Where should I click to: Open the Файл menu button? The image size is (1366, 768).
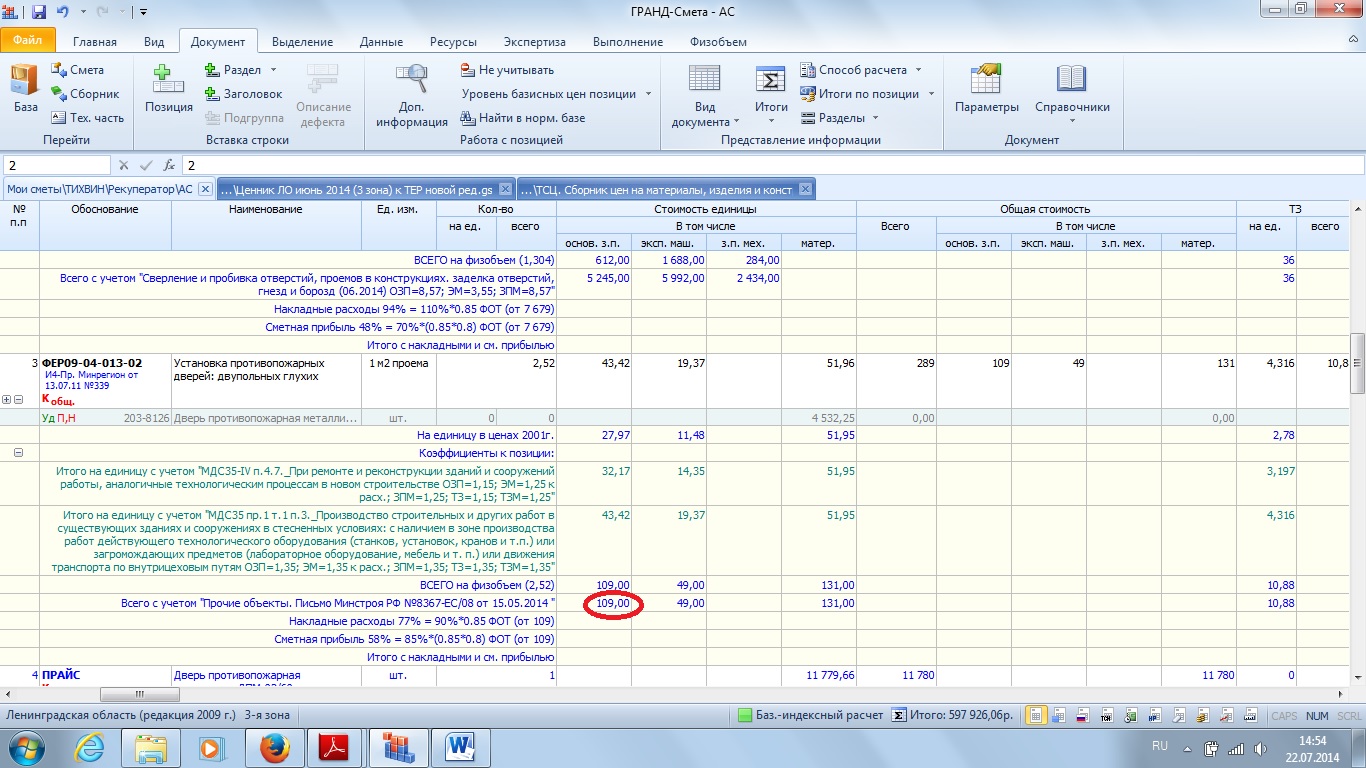26,41
